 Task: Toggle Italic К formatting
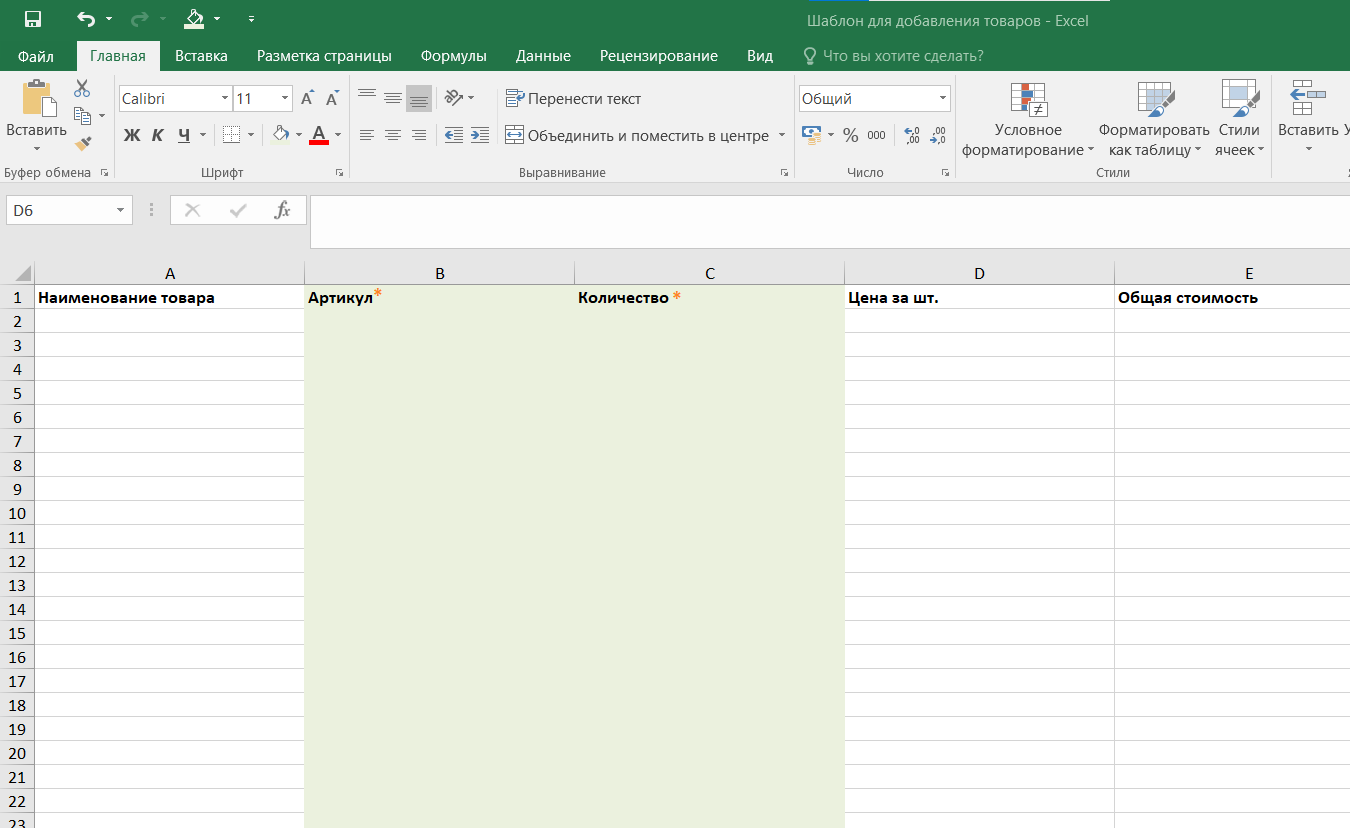158,135
